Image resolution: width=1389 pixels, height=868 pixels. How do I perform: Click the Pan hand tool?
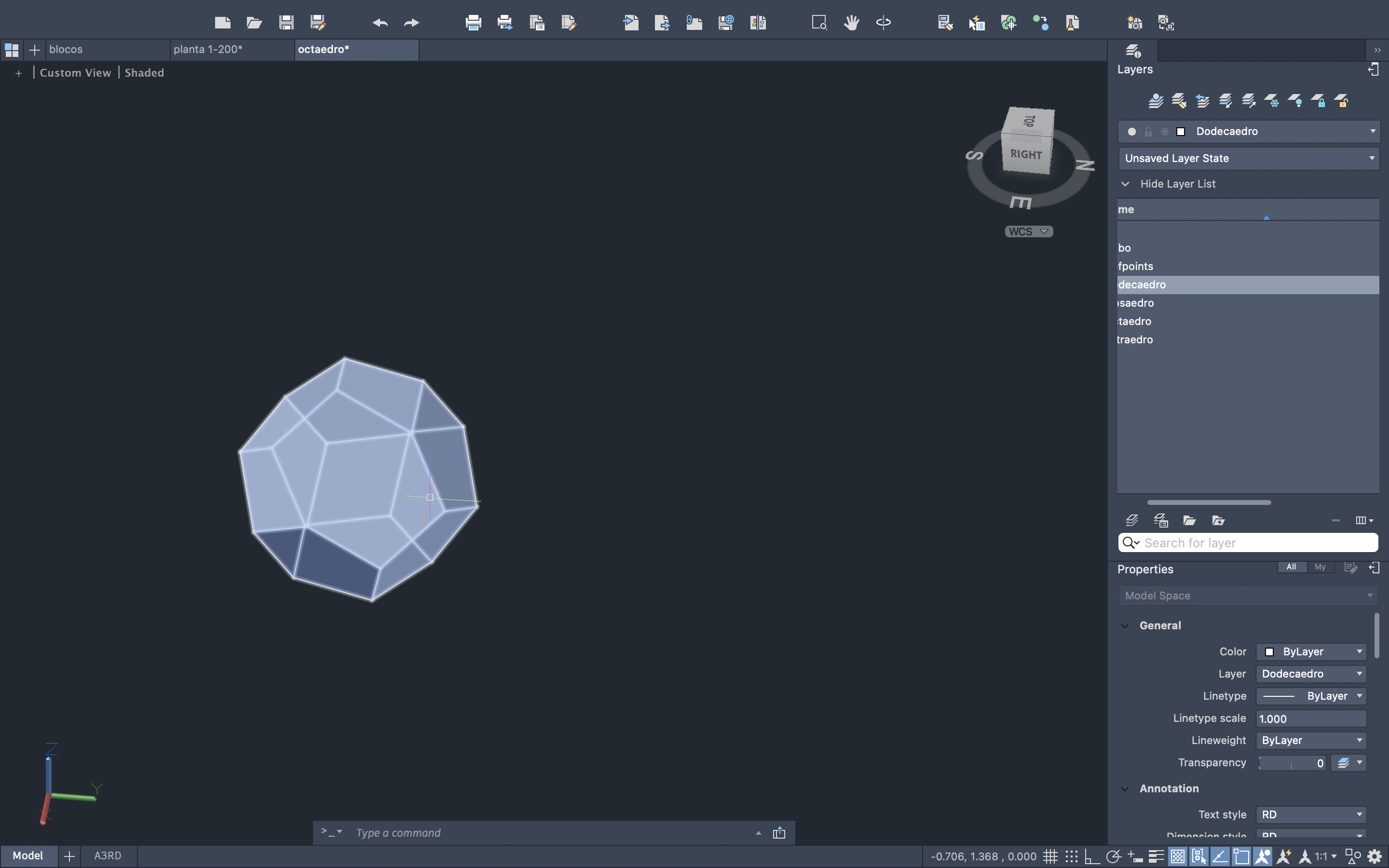[851, 23]
